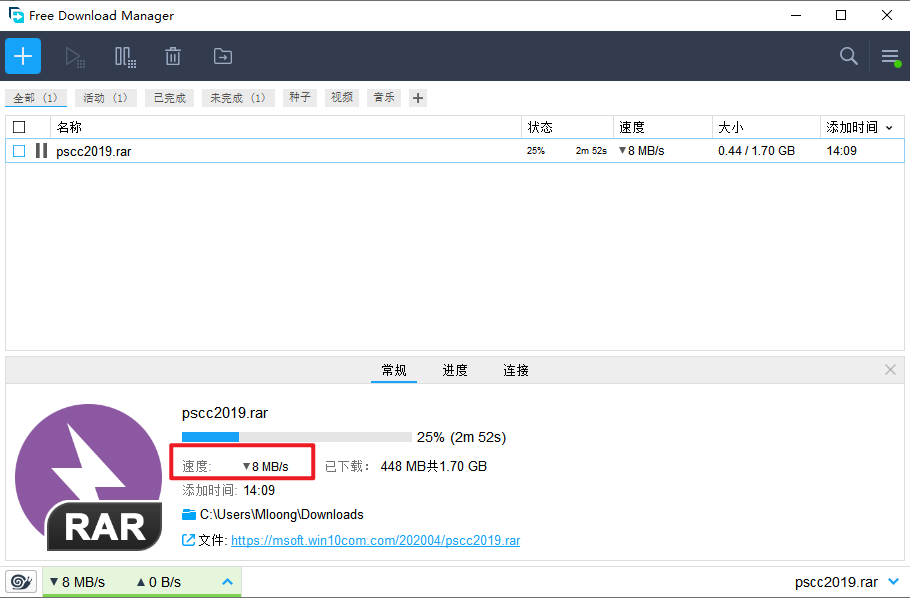
Task: Sort by 速度 column header
Action: pos(663,127)
